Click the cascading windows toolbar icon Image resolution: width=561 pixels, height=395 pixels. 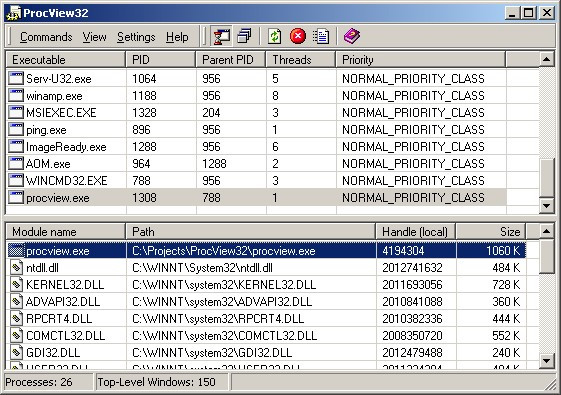[245, 36]
